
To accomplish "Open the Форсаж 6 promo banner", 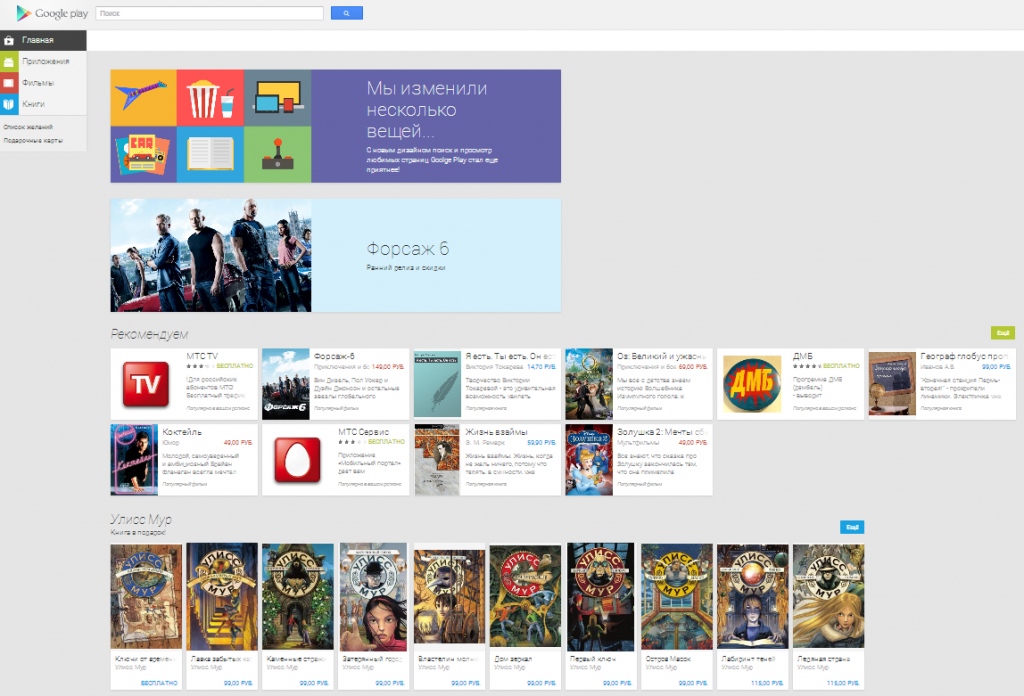I will pyautogui.click(x=334, y=254).
